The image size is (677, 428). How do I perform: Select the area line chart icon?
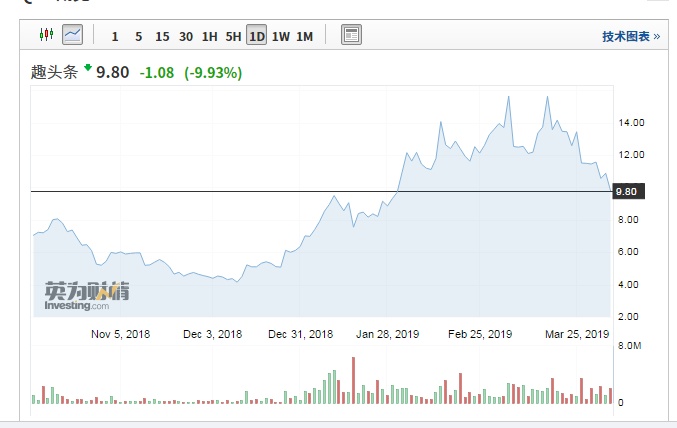coord(73,35)
